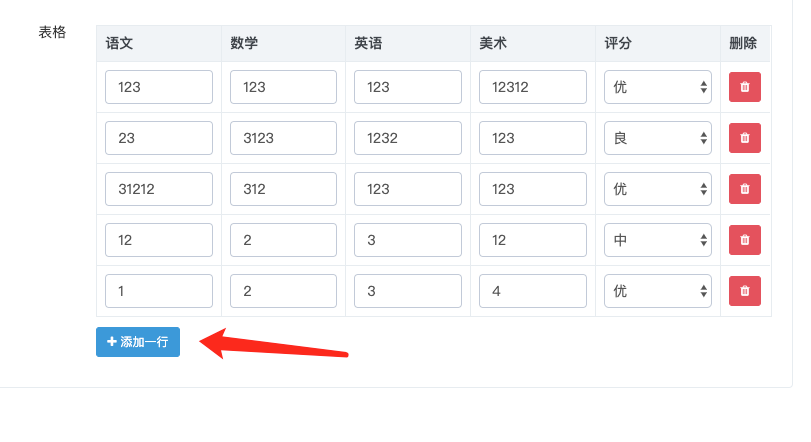Image resolution: width=811 pixels, height=442 pixels.
Task: Open 评分 dropdown in first row
Action: [x=657, y=87]
